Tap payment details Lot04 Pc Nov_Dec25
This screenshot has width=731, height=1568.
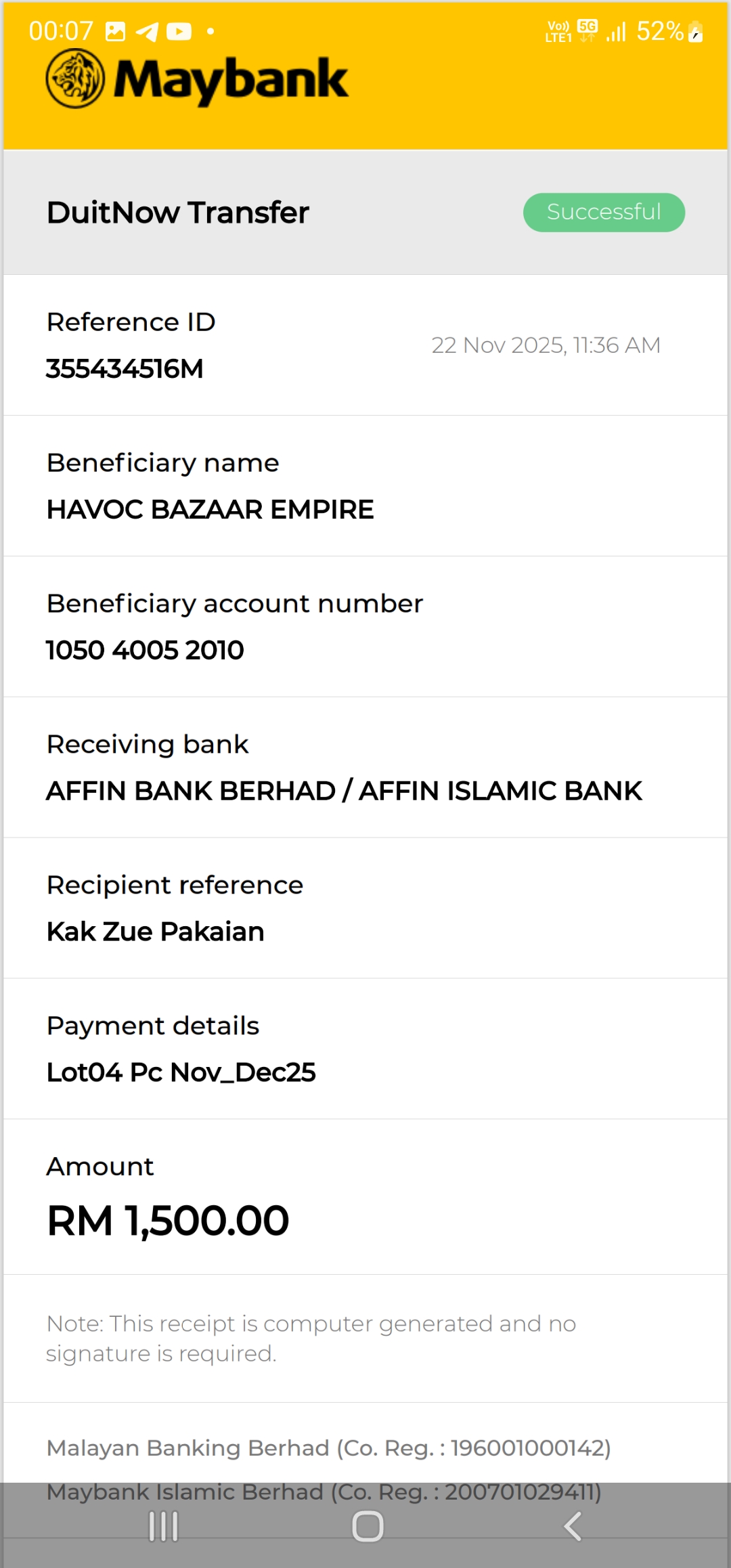pos(181,1072)
